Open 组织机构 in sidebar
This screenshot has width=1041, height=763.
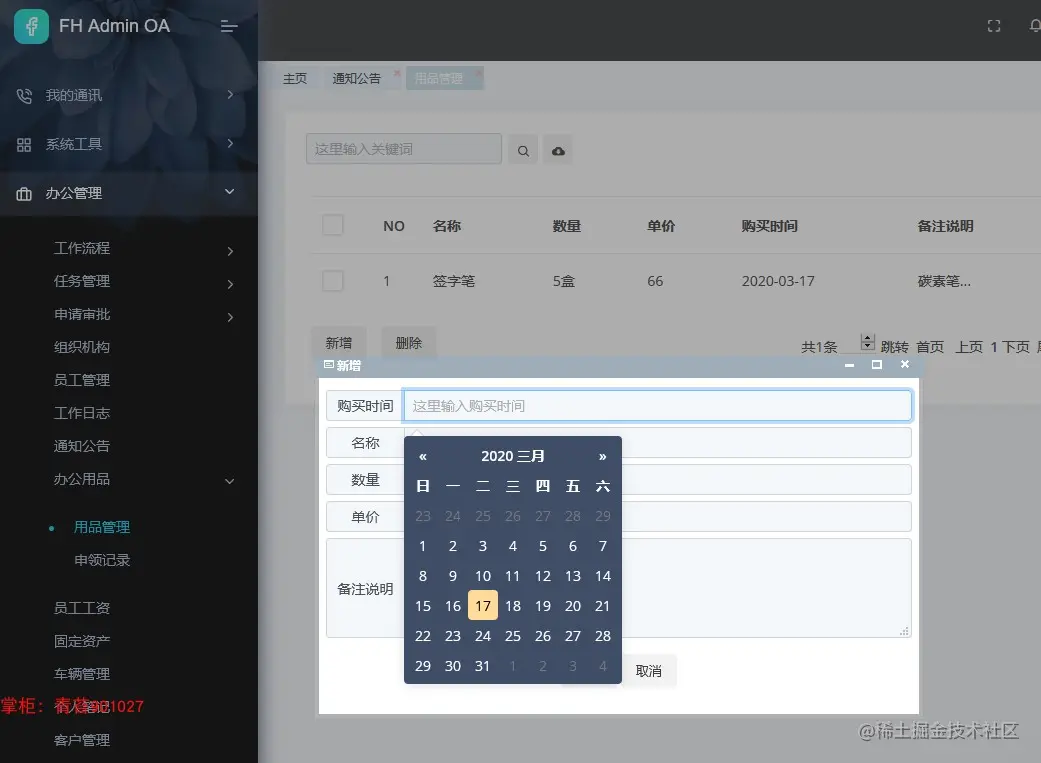pos(82,347)
